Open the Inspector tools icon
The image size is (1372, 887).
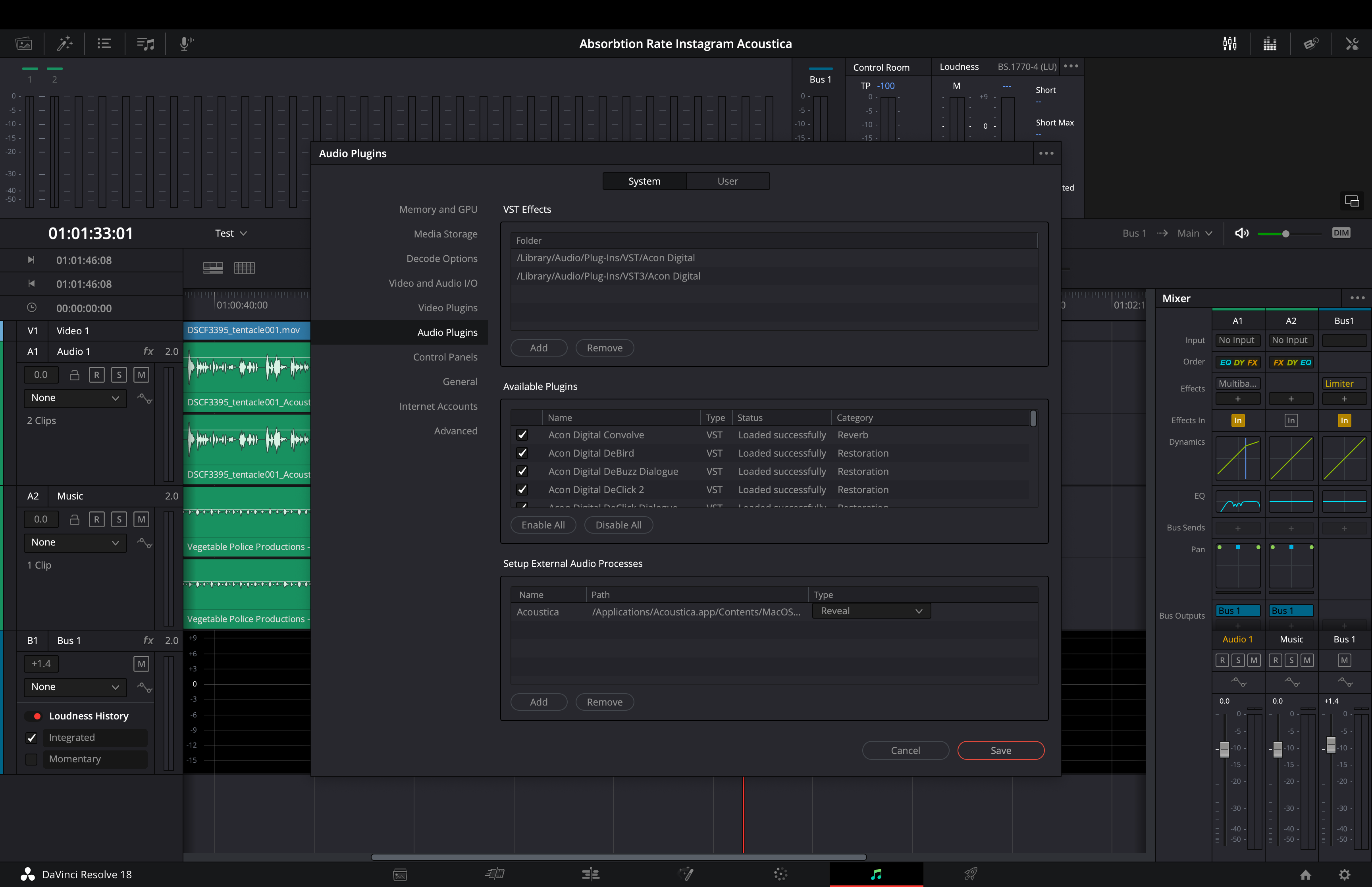(x=1352, y=44)
